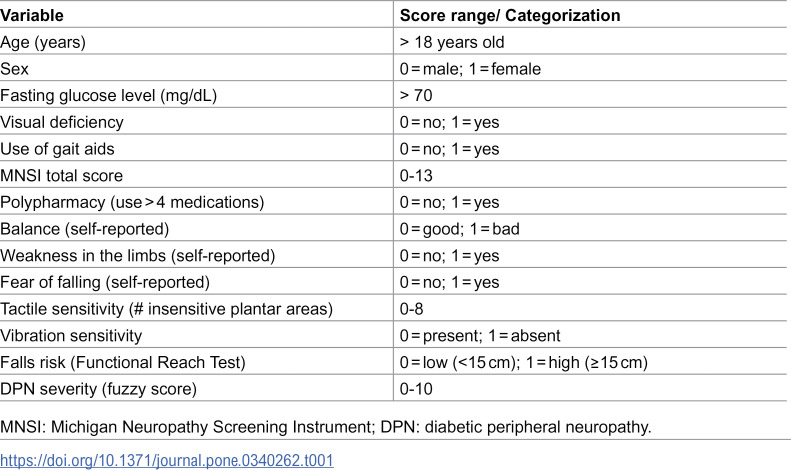
Task: Select the 0=male; 1=female categorization cell
Action: tap(470, 69)
